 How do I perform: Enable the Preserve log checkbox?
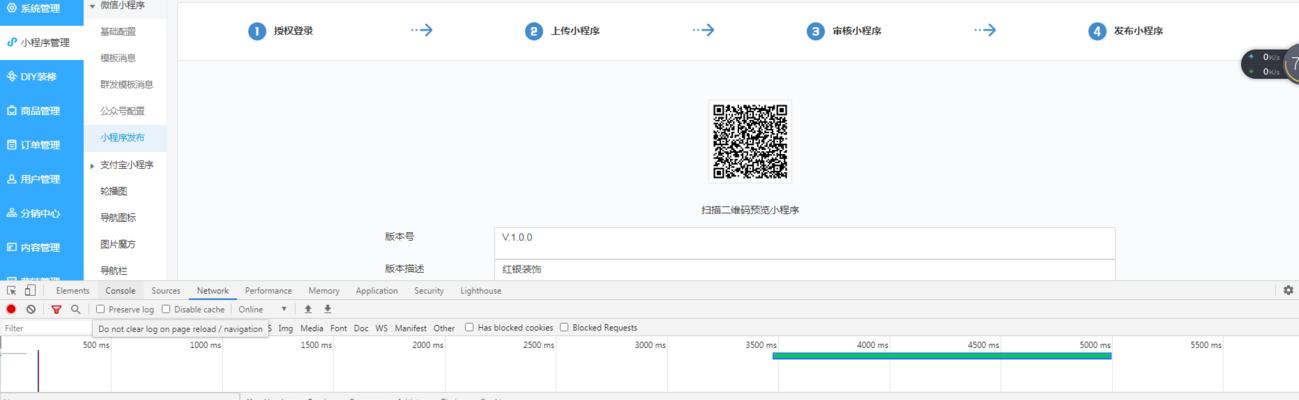[100, 310]
